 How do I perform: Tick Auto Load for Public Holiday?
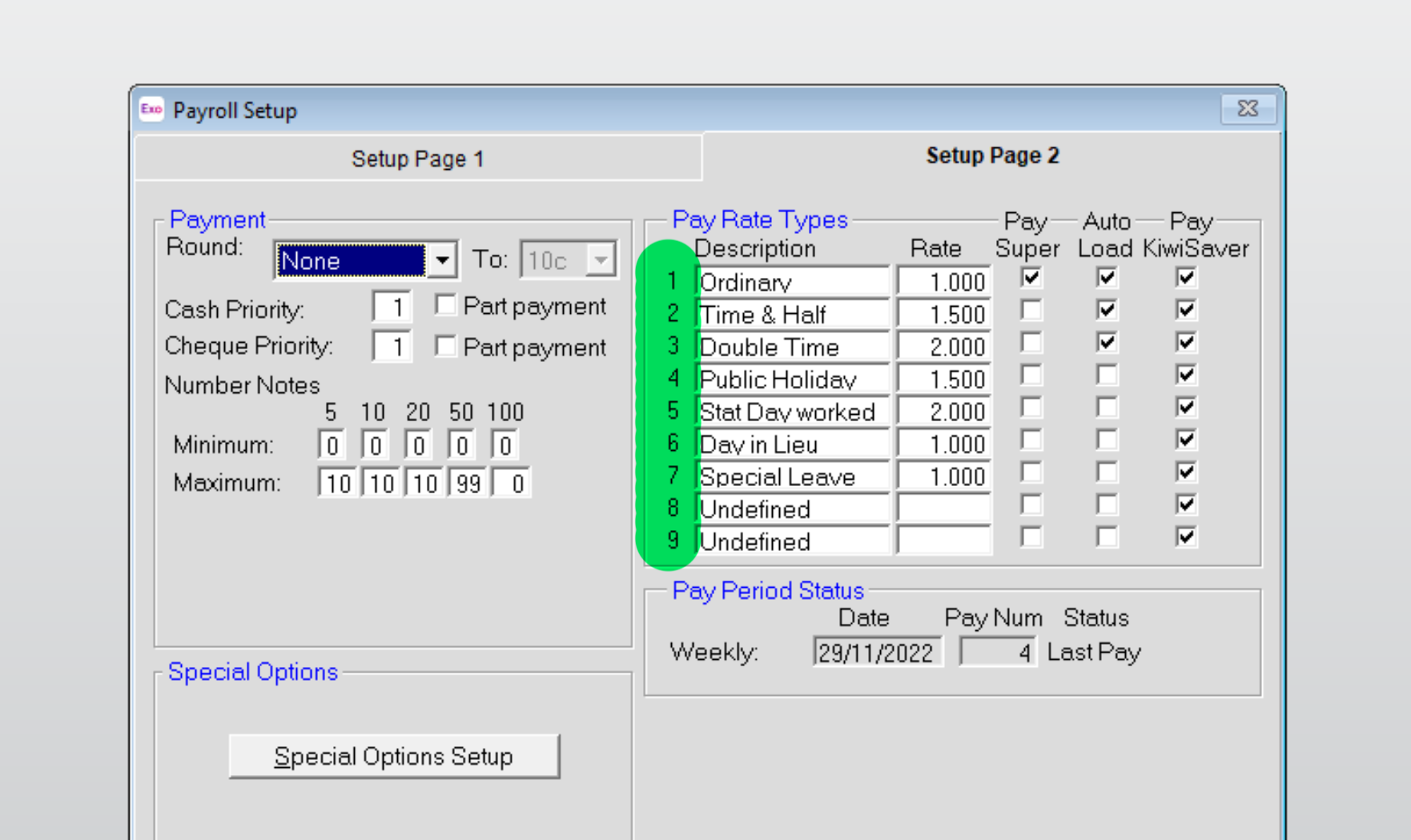coord(1106,375)
